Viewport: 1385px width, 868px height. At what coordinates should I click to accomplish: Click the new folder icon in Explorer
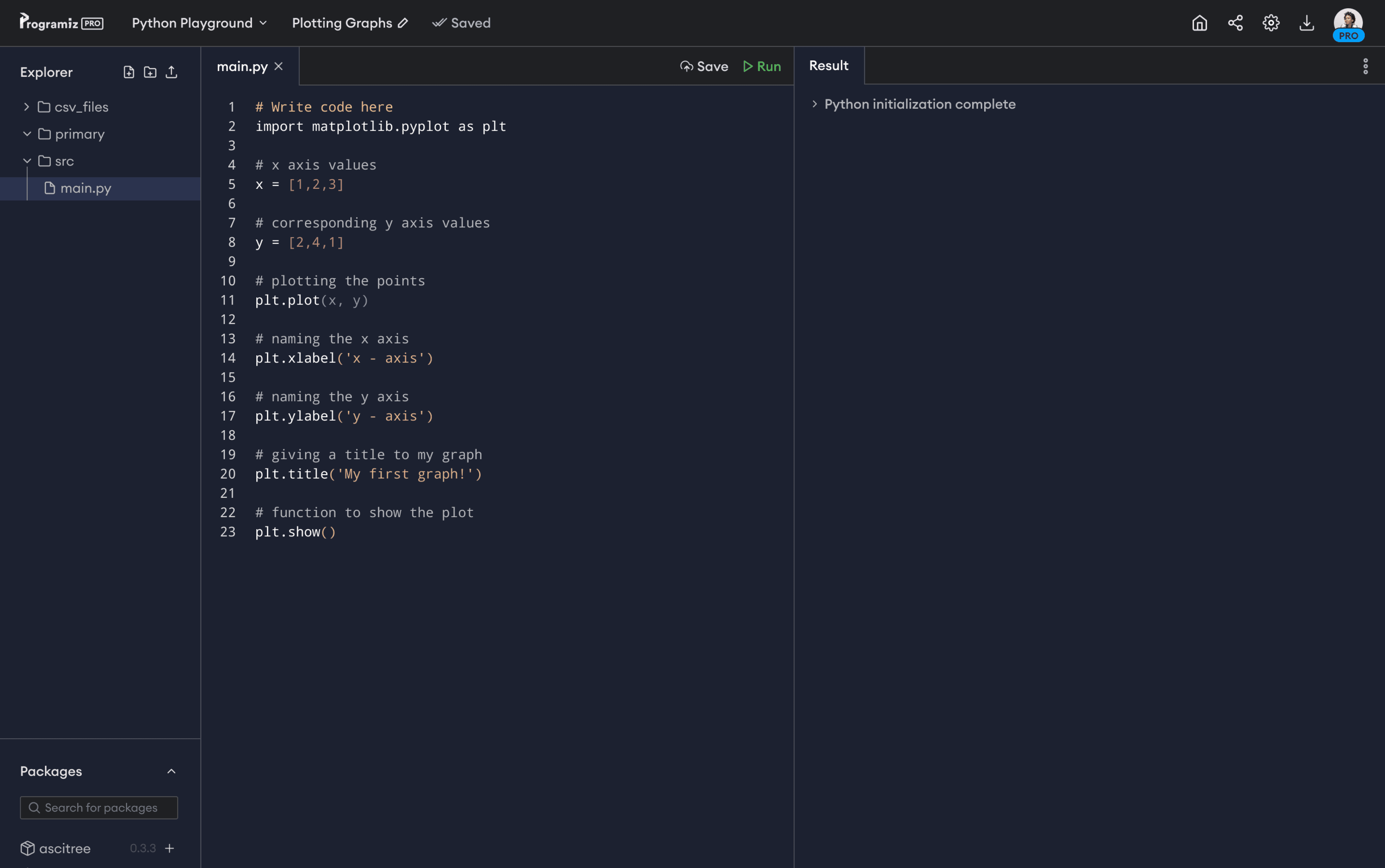point(150,72)
